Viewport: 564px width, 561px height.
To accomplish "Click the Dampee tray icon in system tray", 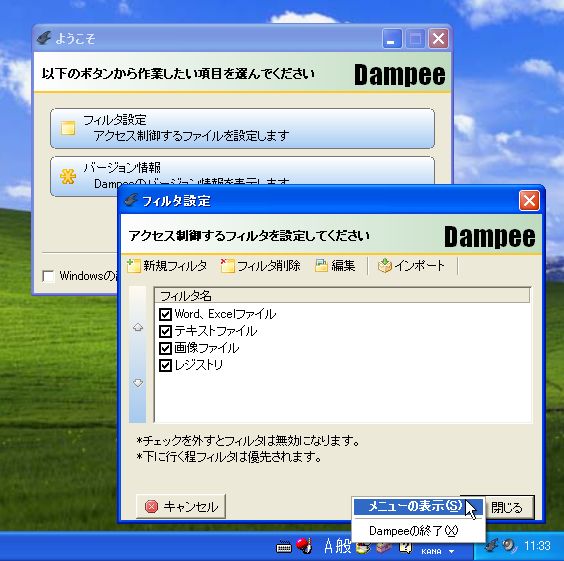I will (491, 546).
